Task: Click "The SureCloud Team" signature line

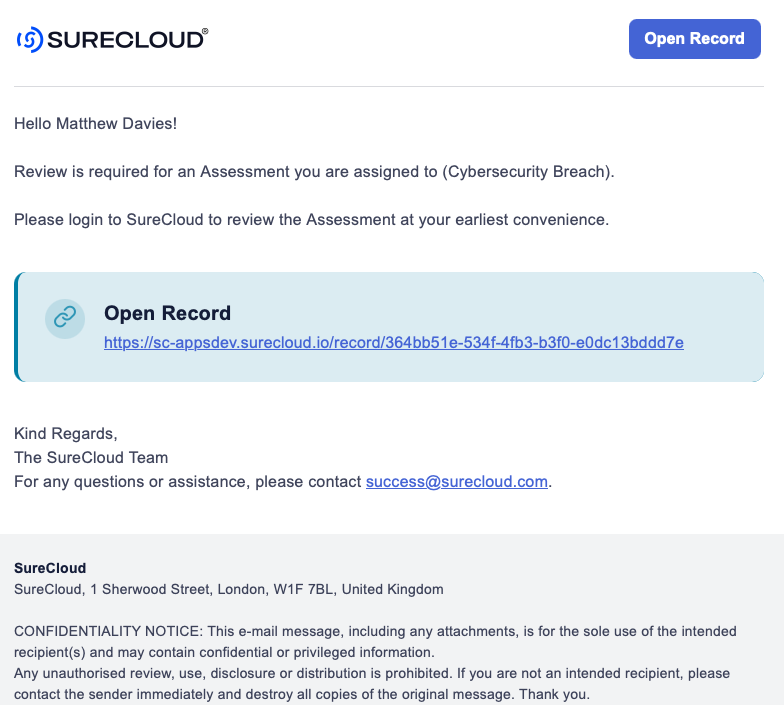Action: 91,457
